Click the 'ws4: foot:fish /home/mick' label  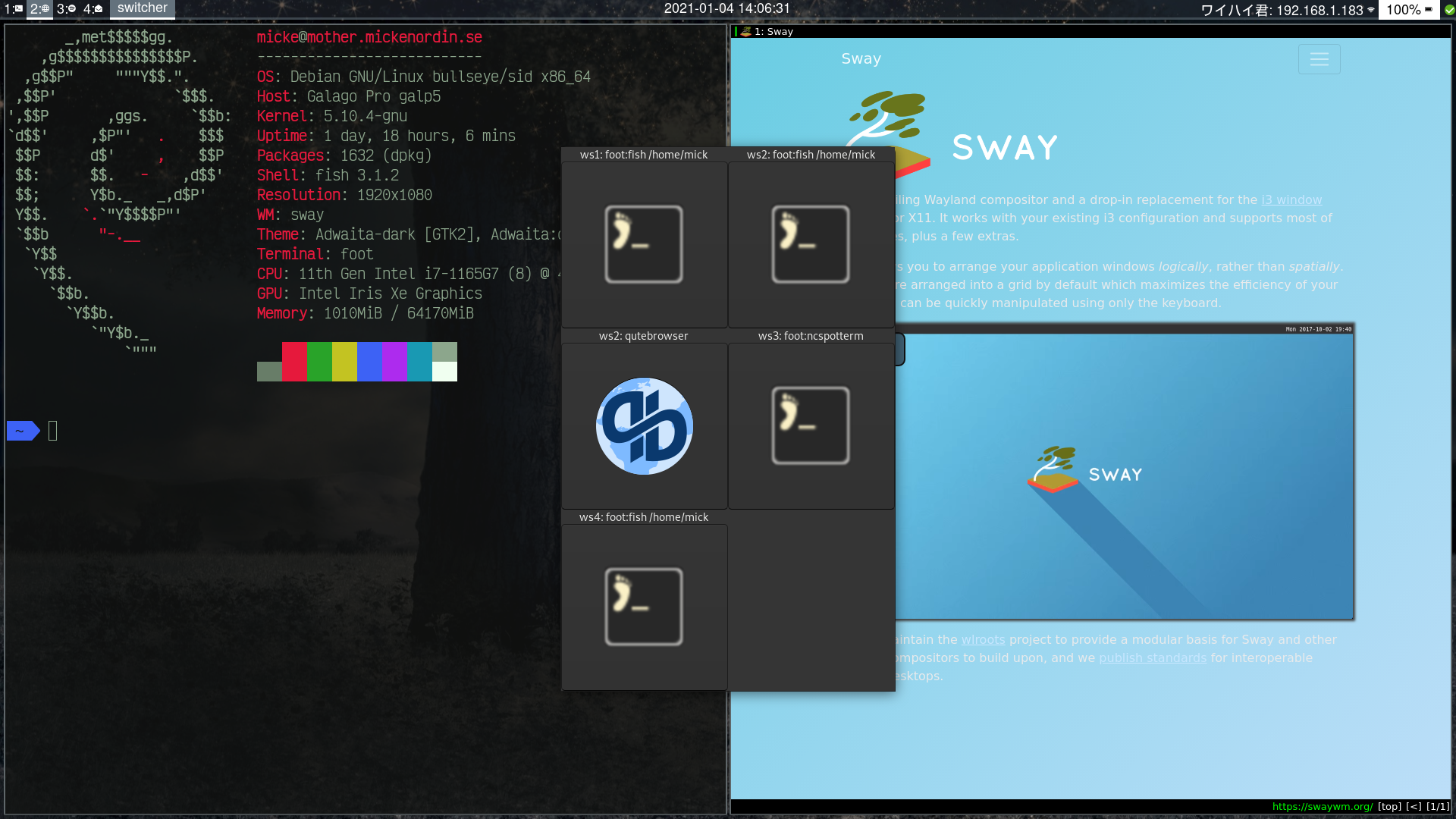coord(644,517)
